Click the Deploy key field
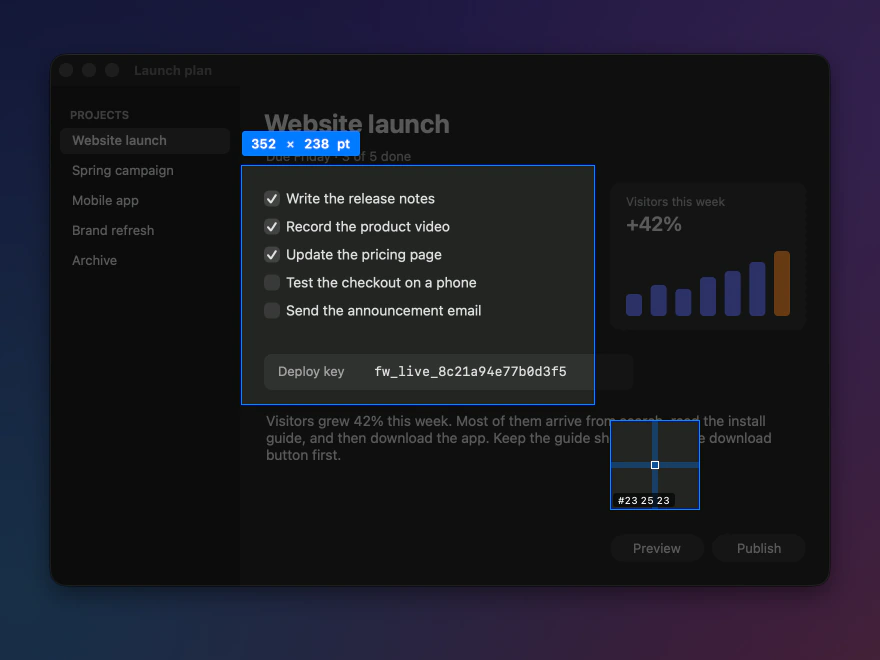This screenshot has width=880, height=660. (x=448, y=372)
